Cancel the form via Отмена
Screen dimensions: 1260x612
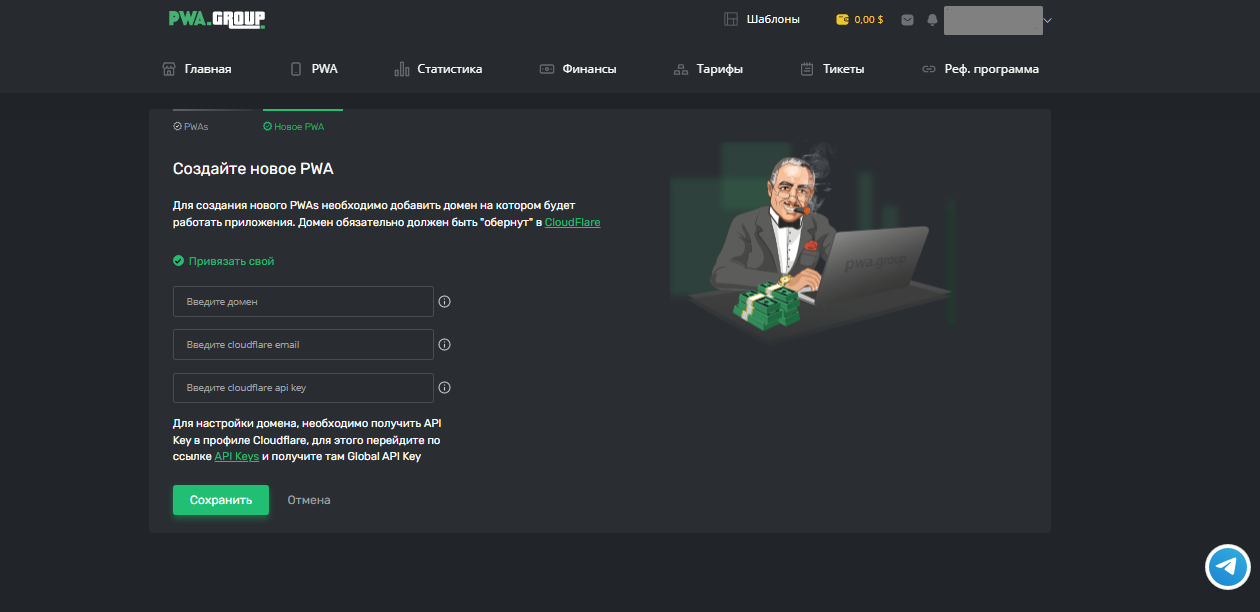point(309,500)
